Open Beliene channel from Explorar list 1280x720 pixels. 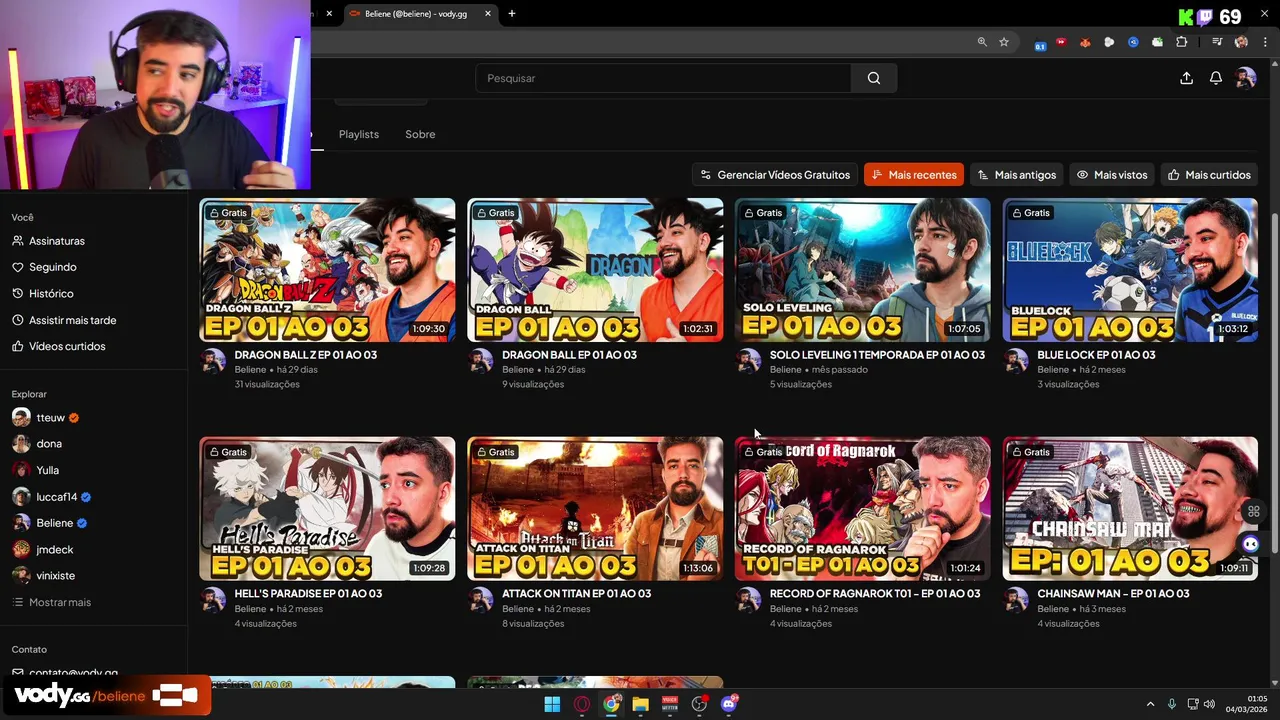[x=49, y=523]
